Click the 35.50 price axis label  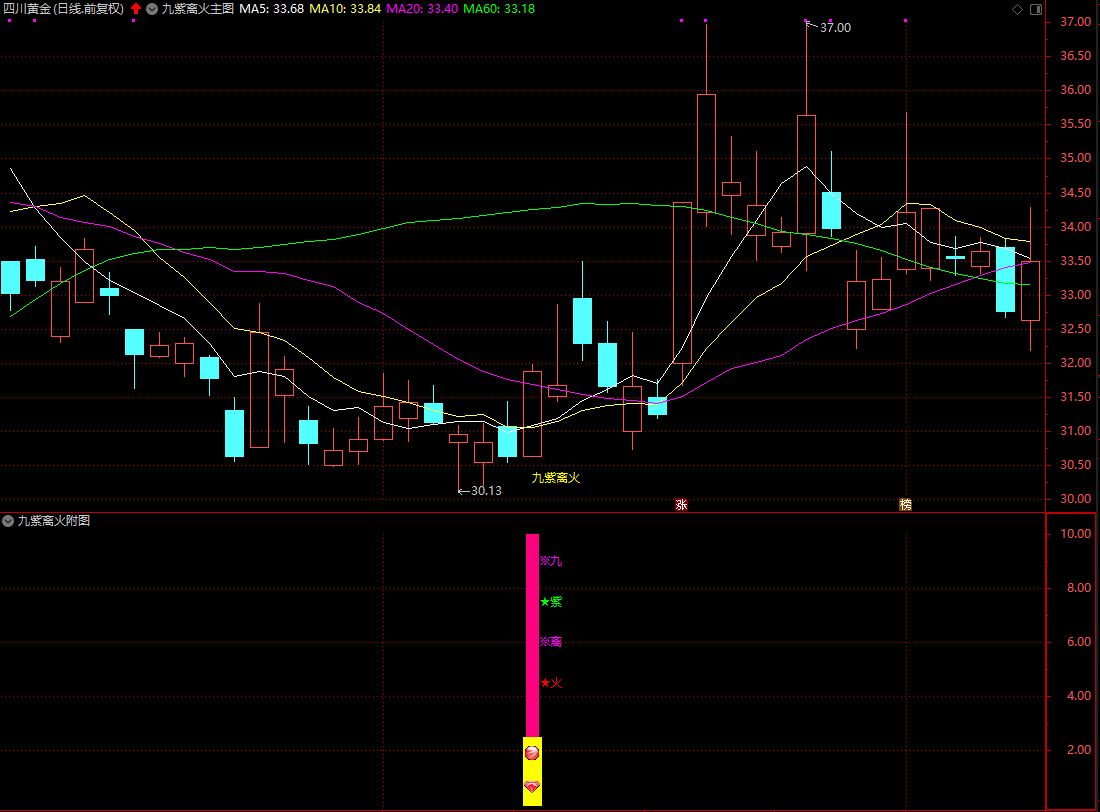click(1075, 124)
